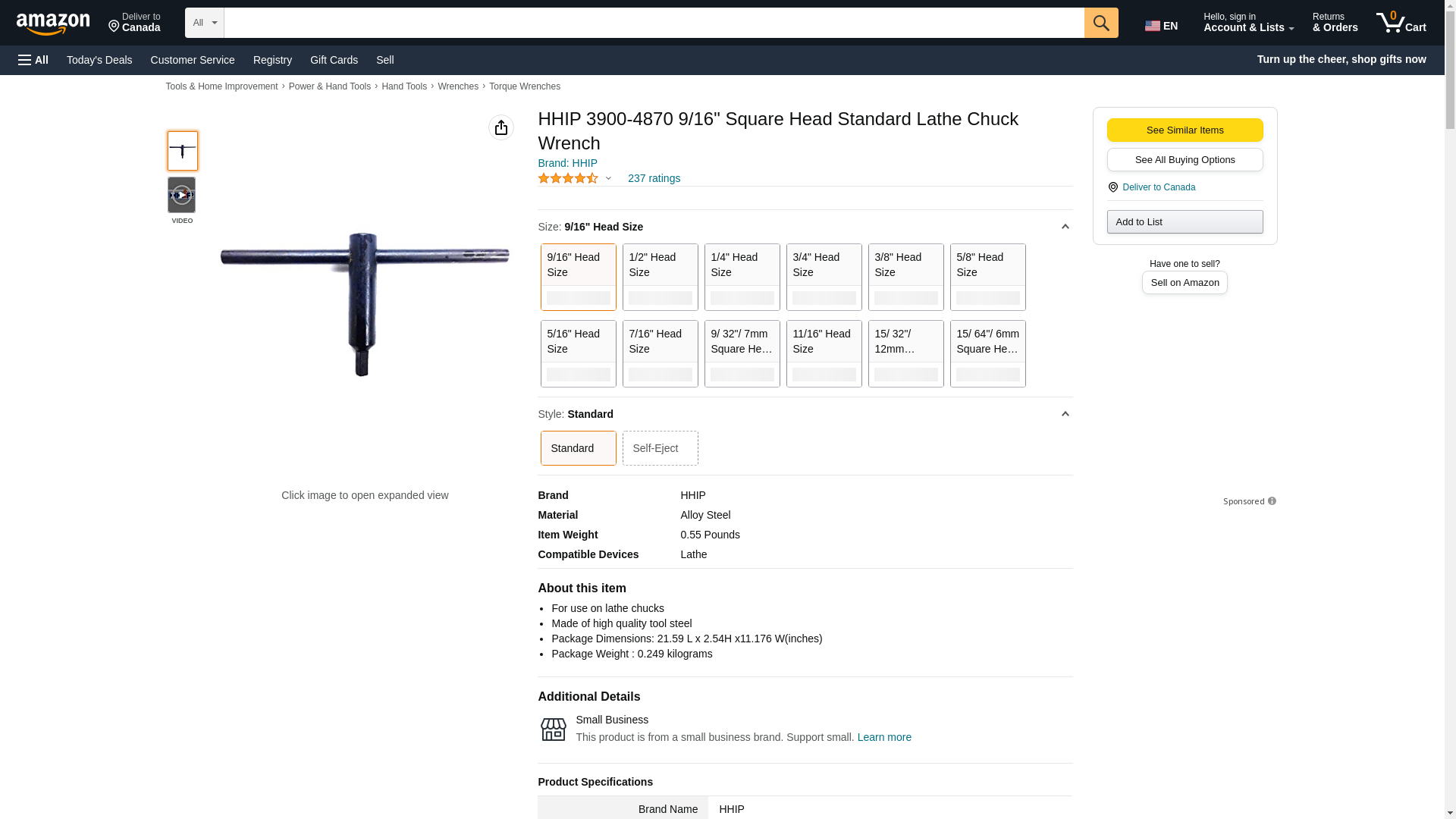Screen dimensions: 1456x819
Task: Open the 237 ratings link
Action: (x=654, y=178)
